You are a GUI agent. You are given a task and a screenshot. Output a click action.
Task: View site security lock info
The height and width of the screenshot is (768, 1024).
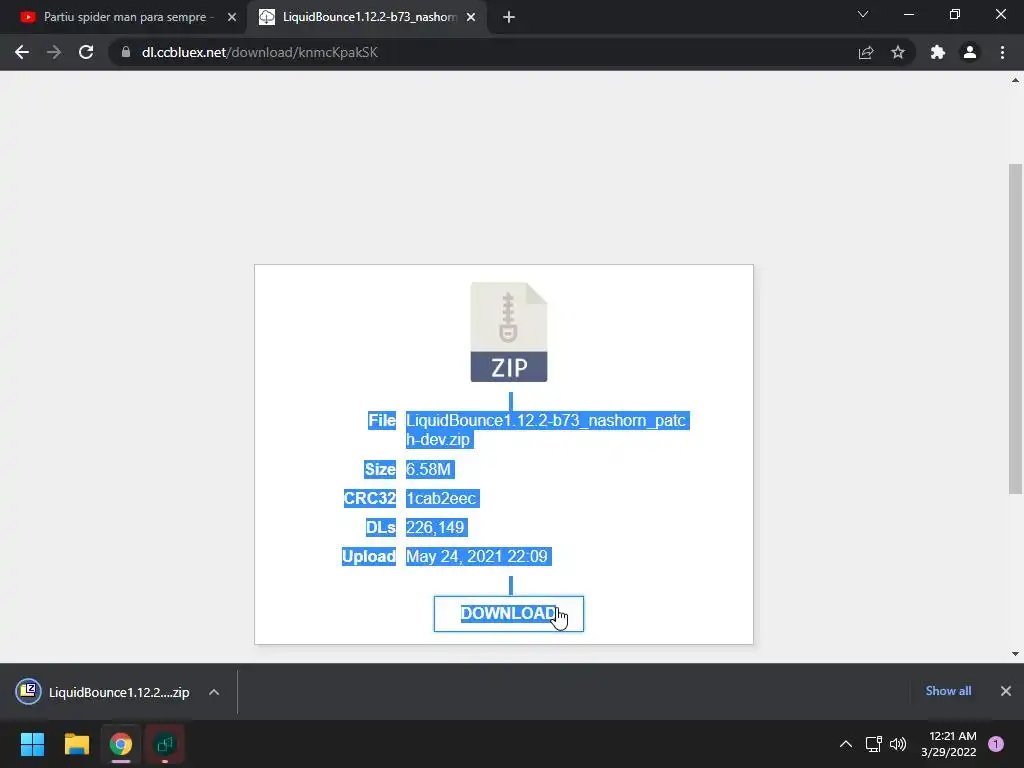coord(126,52)
